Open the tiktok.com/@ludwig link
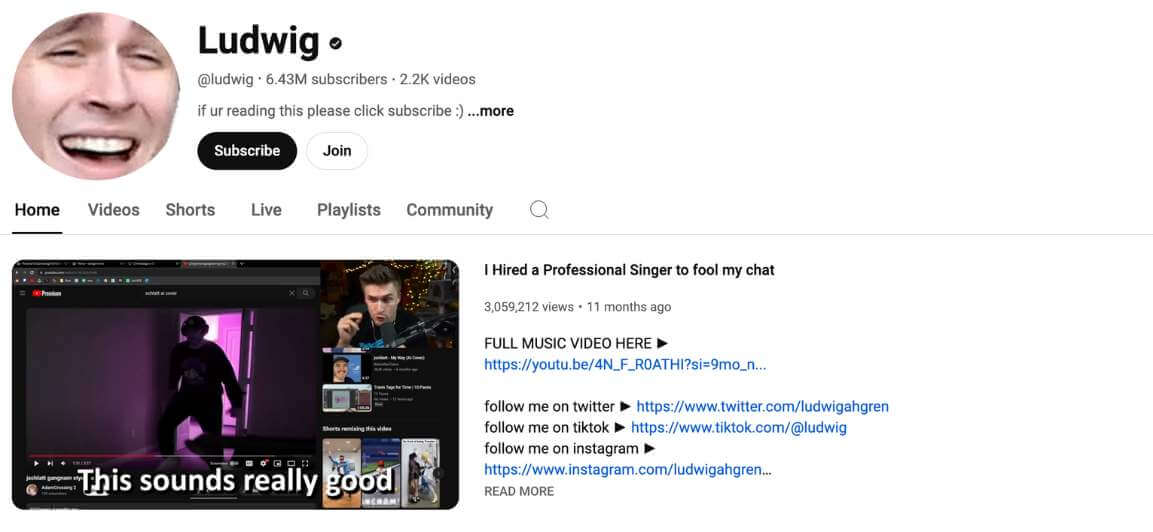 click(739, 428)
